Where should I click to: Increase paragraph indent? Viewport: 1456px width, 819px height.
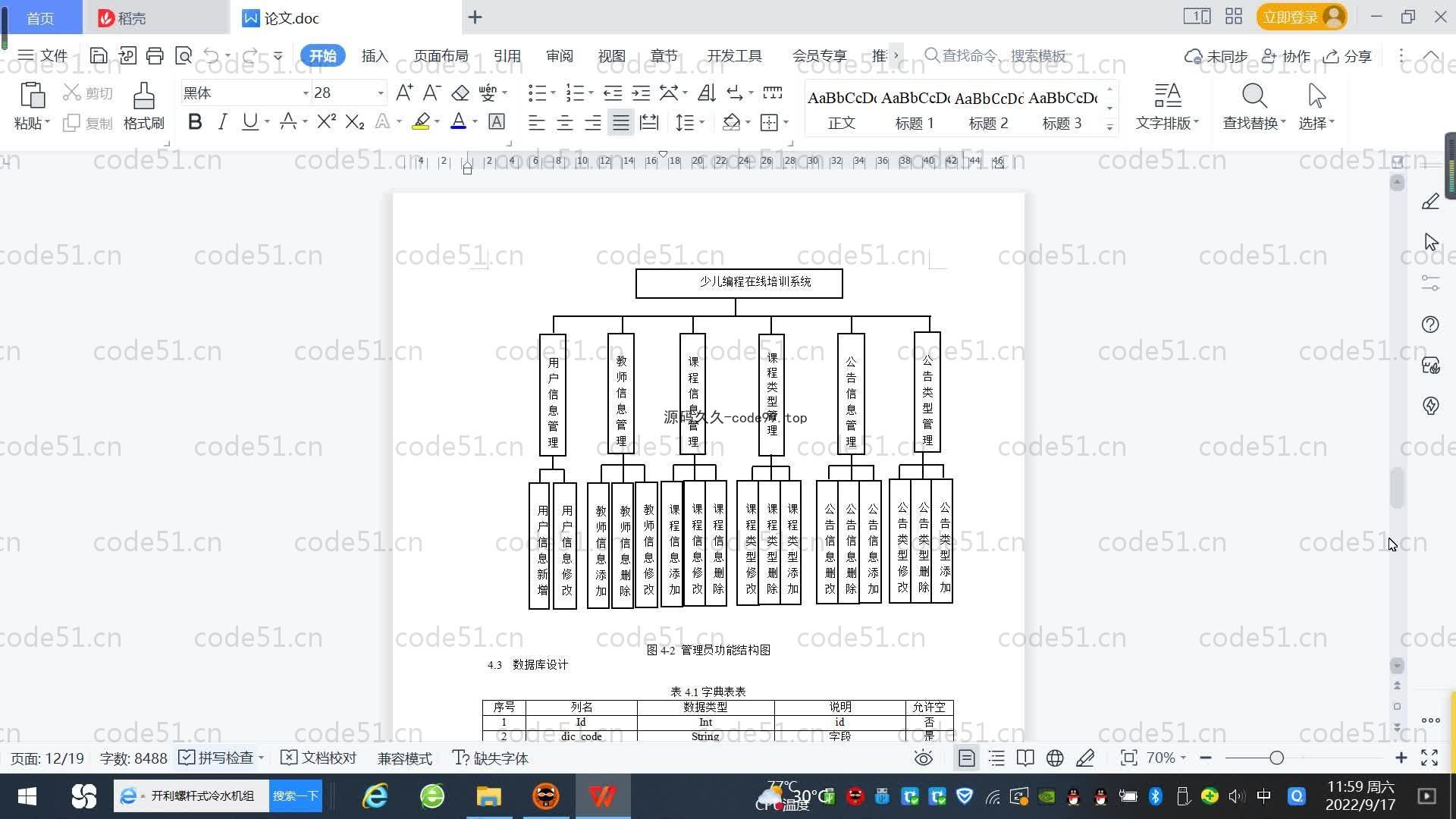tap(641, 93)
